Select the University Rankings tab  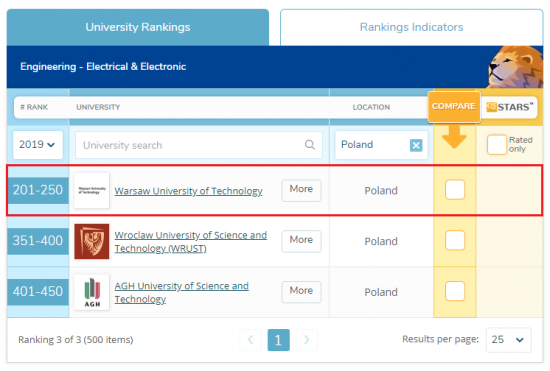pos(138,27)
